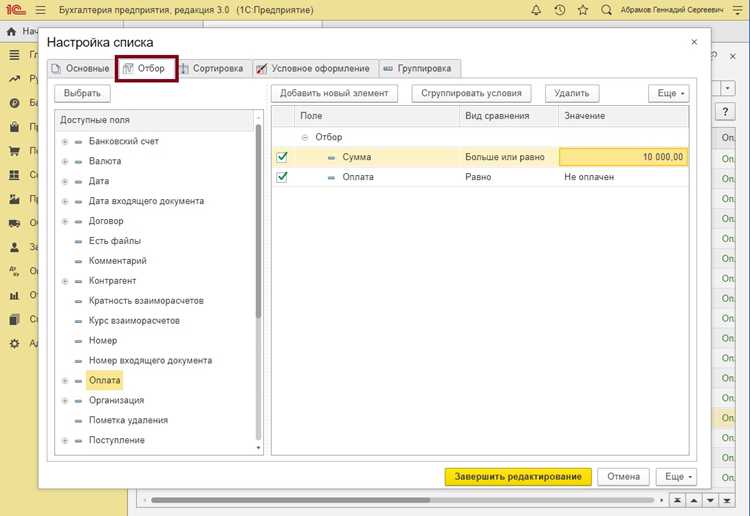Expand the Банковский счет field

[65, 142]
